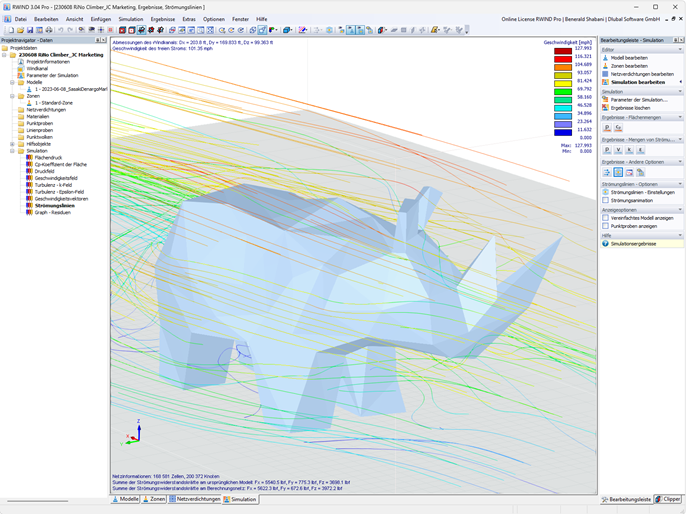Click the Open folder toolbar icon
Image resolution: width=686 pixels, height=514 pixels.
tap(20, 30)
